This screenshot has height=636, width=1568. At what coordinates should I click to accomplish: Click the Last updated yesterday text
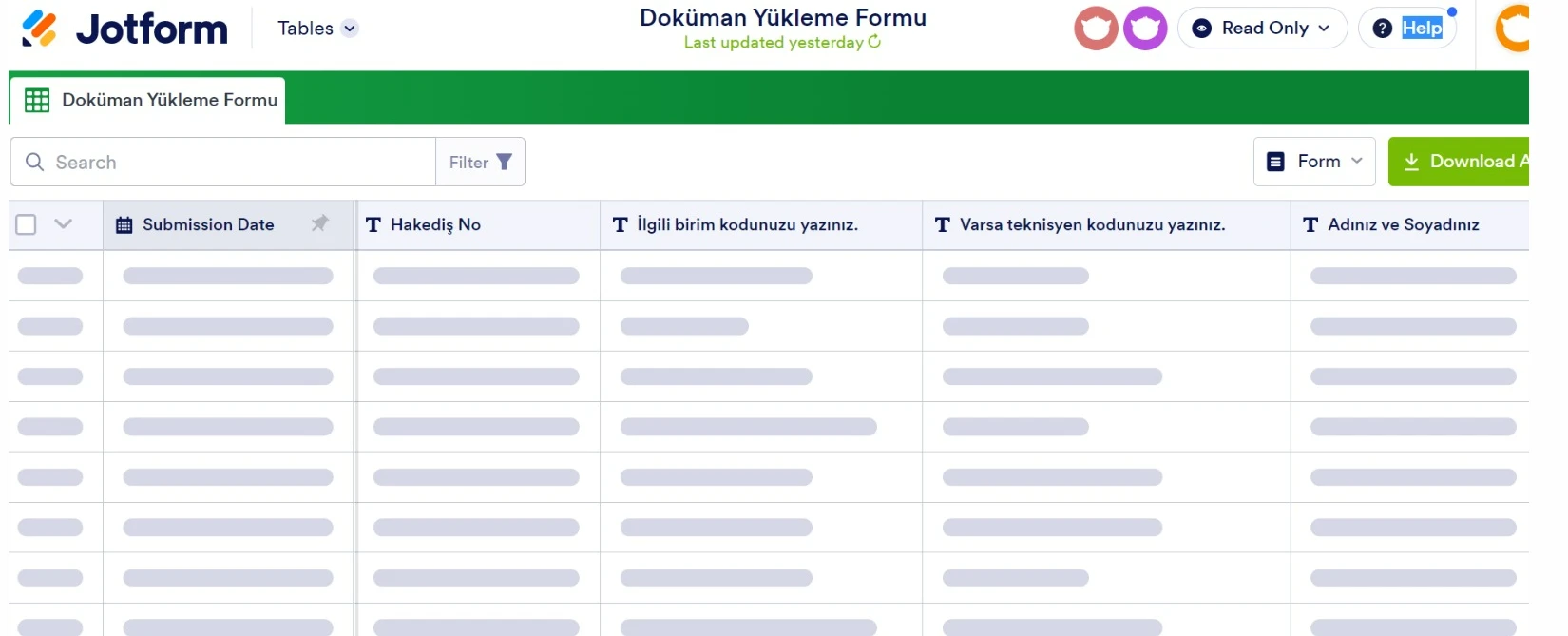click(774, 42)
